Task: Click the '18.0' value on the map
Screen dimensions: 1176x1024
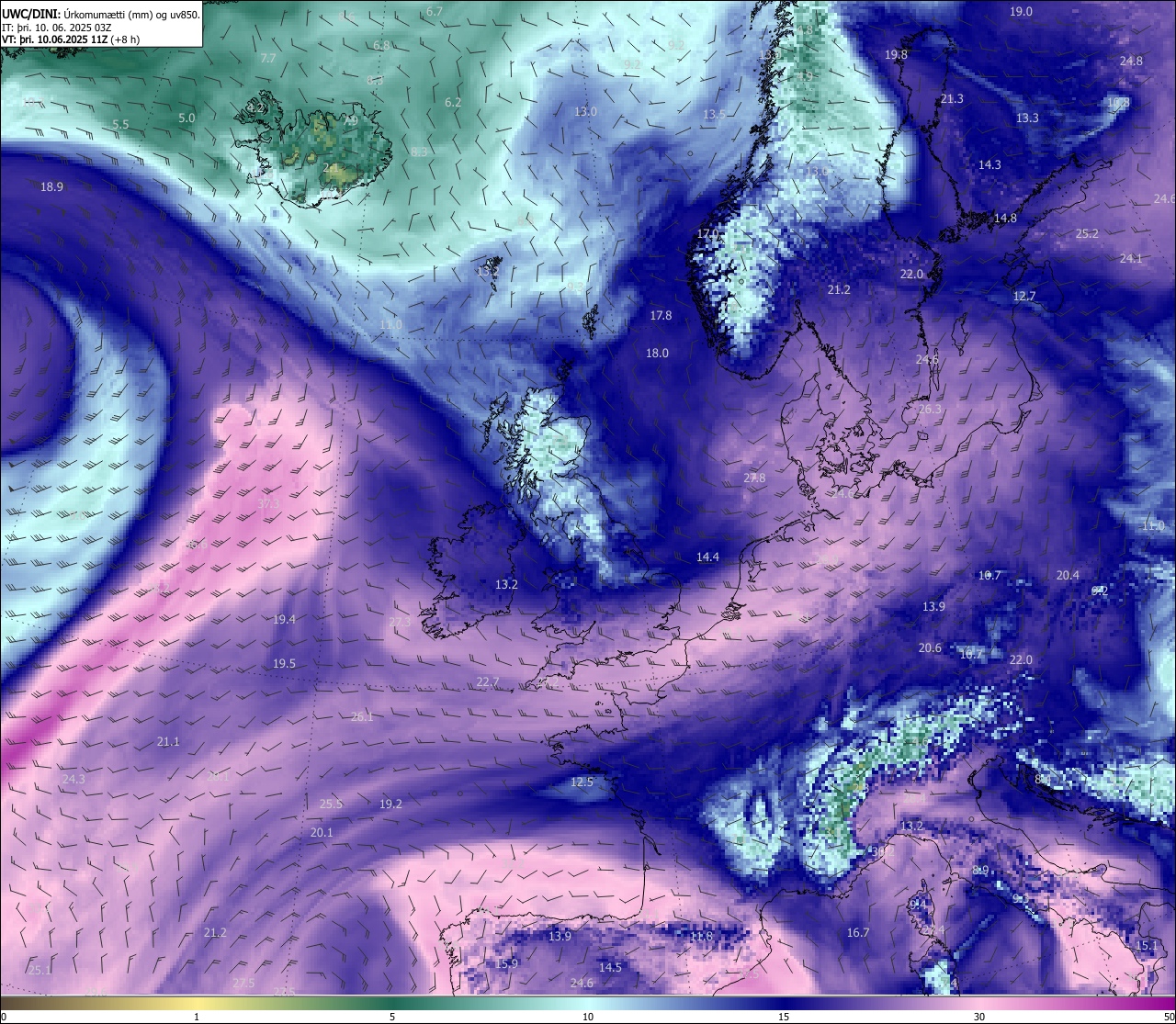Action: click(657, 353)
